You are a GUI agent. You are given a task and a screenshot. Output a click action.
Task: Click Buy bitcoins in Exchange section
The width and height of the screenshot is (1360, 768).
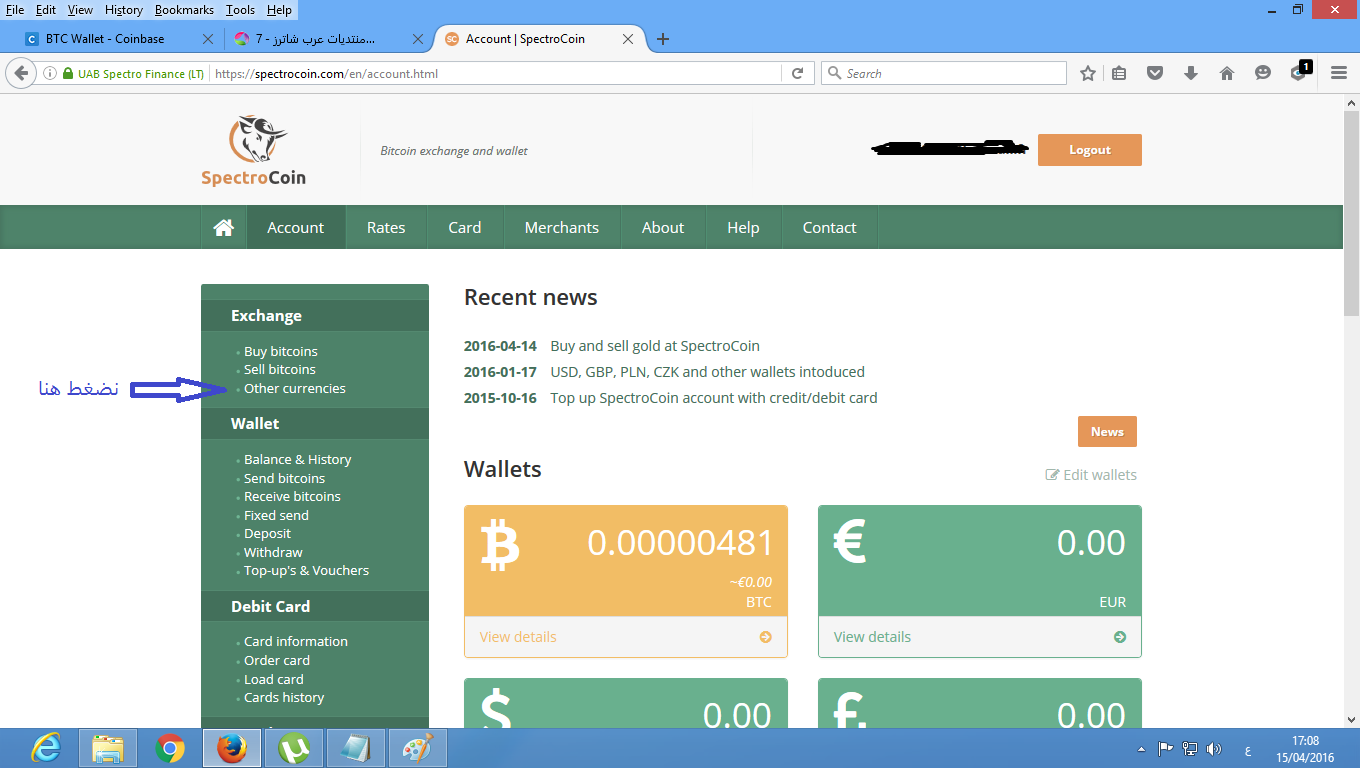click(280, 351)
